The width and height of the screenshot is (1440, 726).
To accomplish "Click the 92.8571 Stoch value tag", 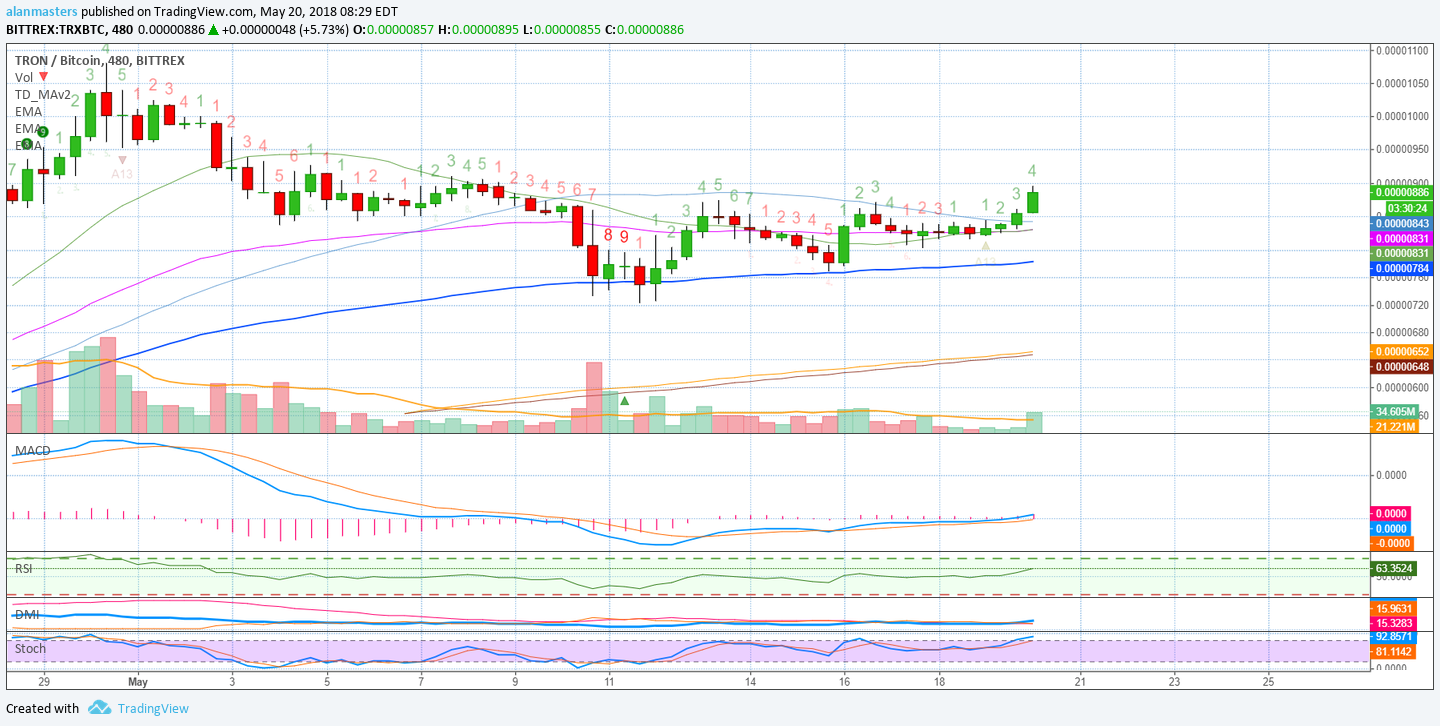I will (x=1393, y=636).
